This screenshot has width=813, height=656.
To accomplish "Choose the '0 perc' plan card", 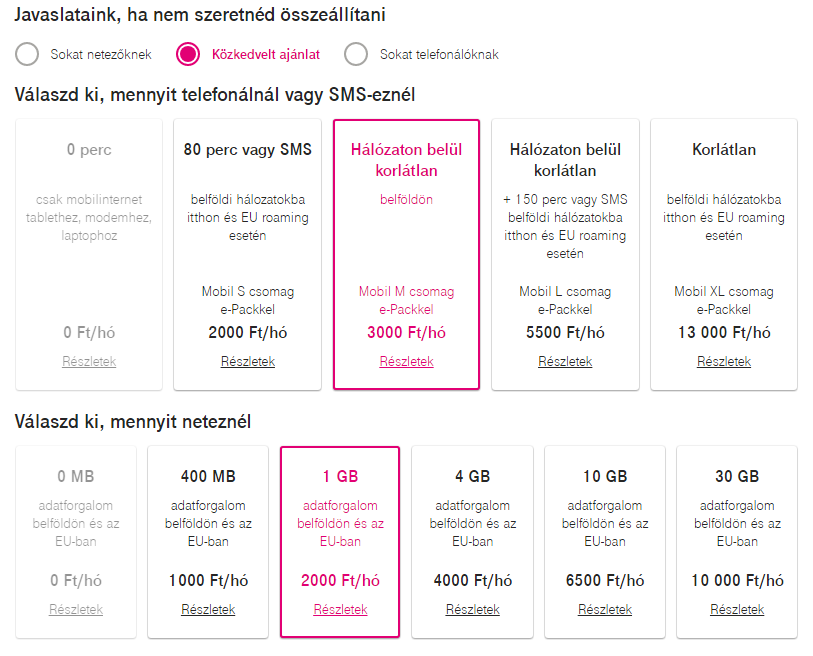I will click(89, 254).
